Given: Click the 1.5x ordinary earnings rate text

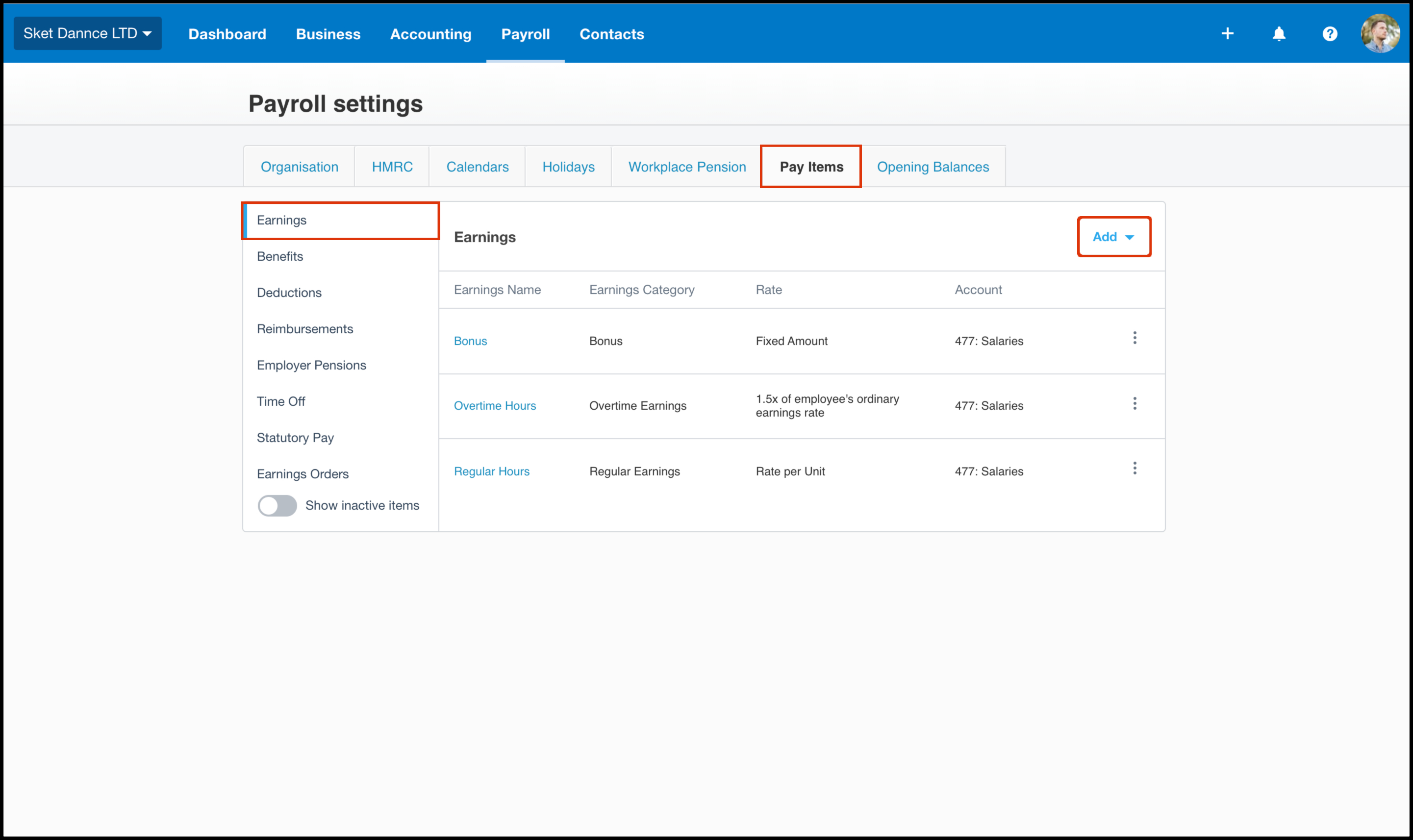Looking at the screenshot, I should point(827,406).
